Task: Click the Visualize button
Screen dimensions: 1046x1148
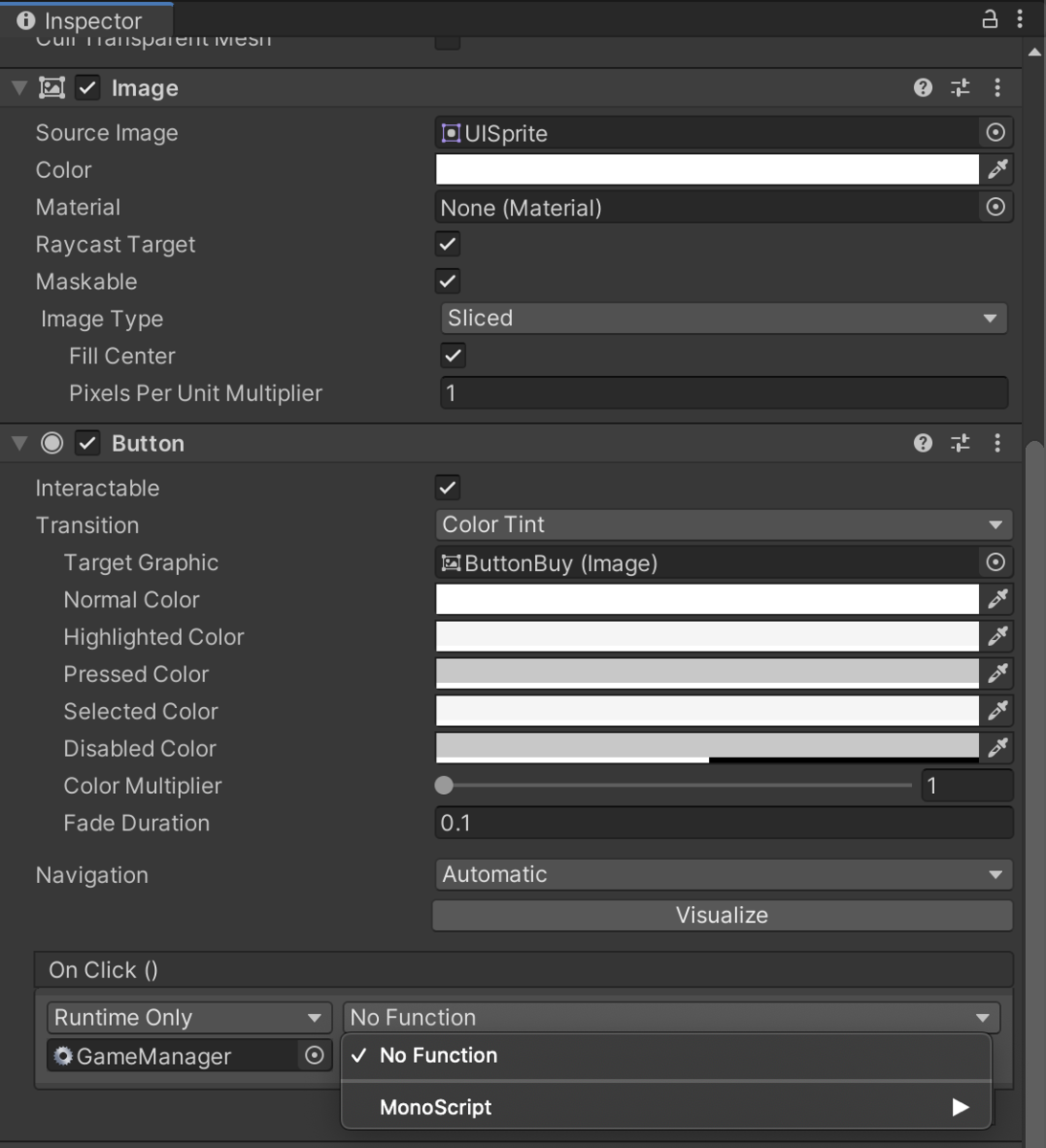Action: pos(723,915)
